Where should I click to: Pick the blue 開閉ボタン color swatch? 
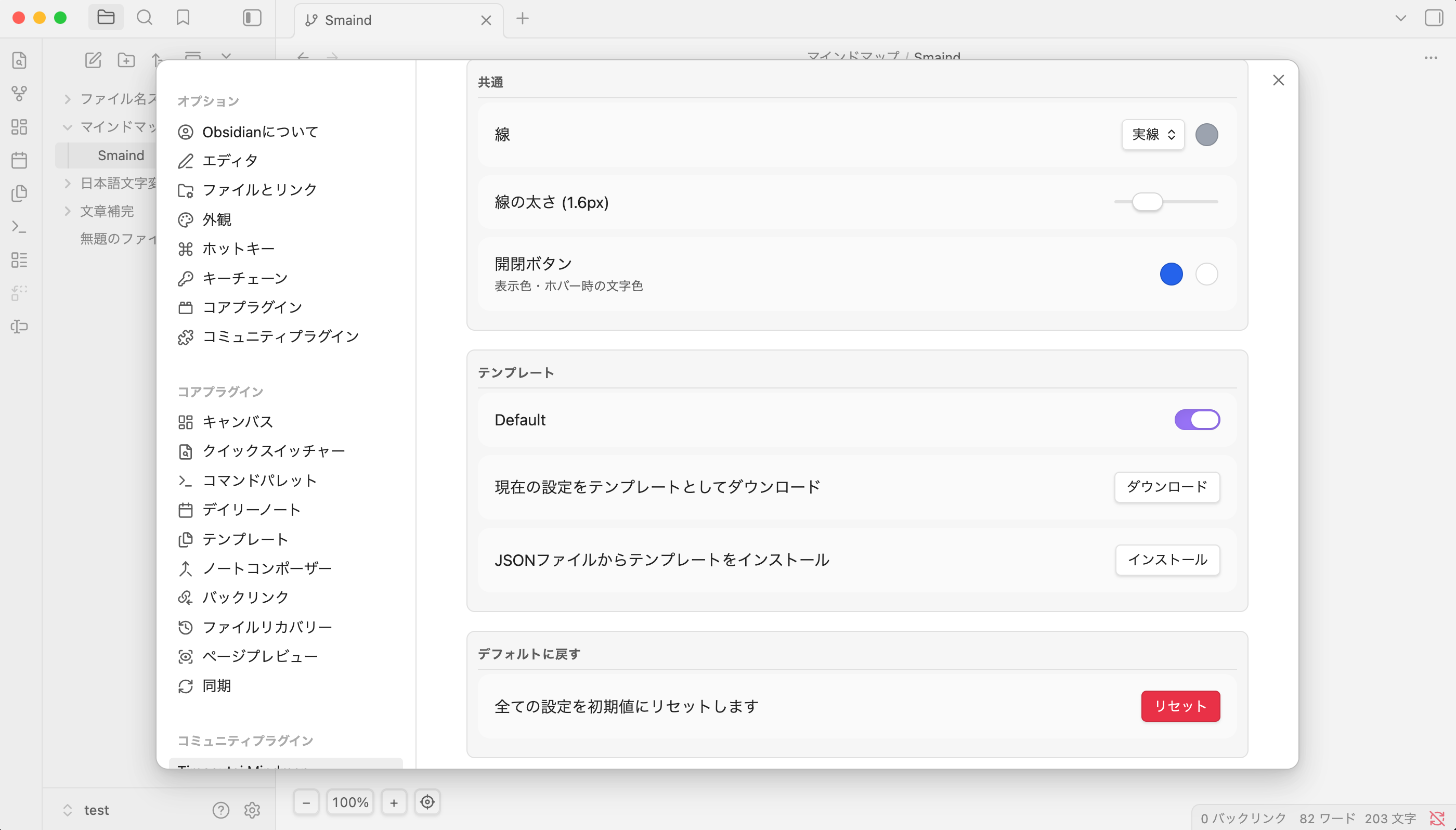pyautogui.click(x=1171, y=274)
